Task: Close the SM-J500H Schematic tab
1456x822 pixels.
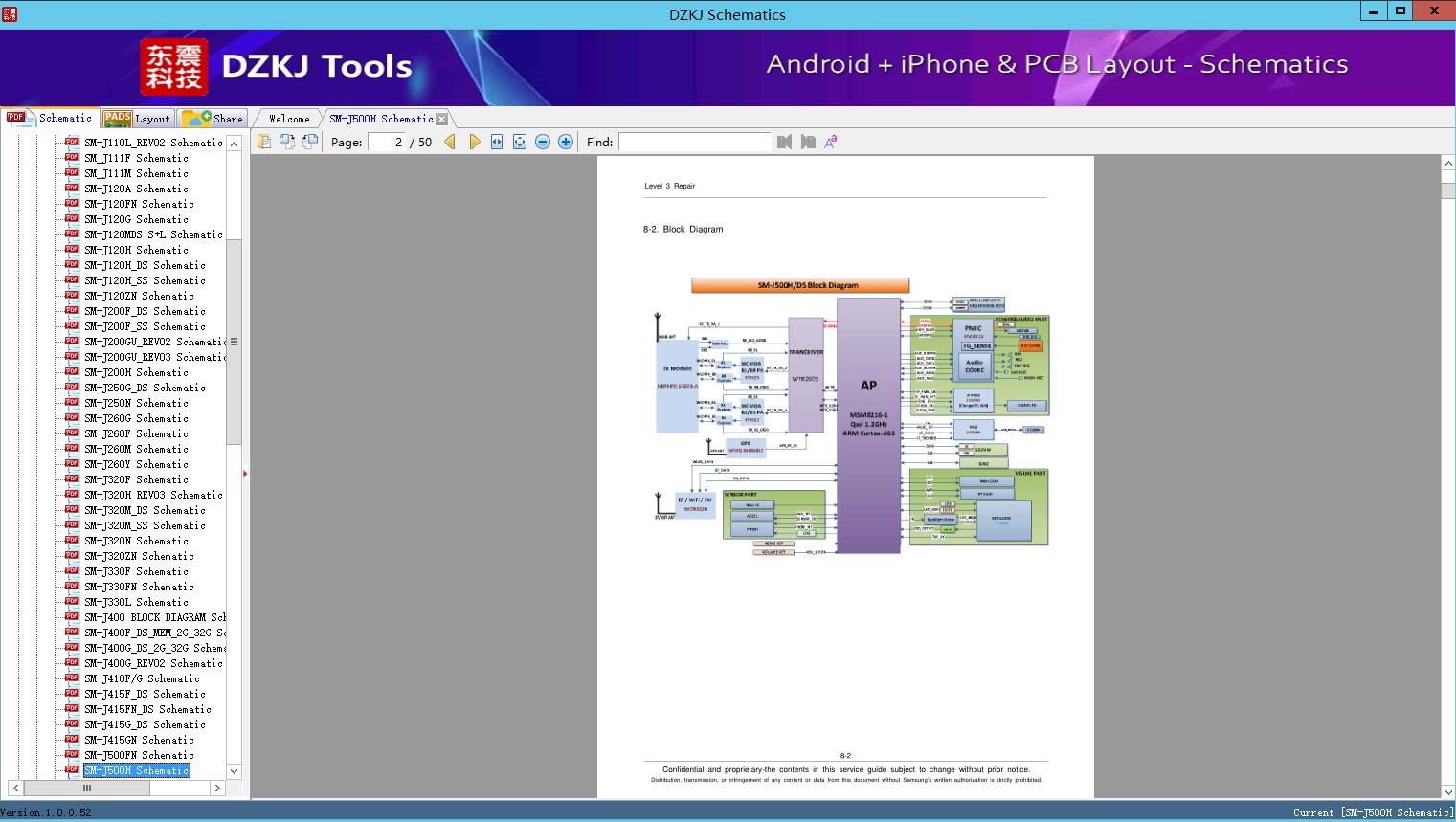Action: [x=442, y=119]
